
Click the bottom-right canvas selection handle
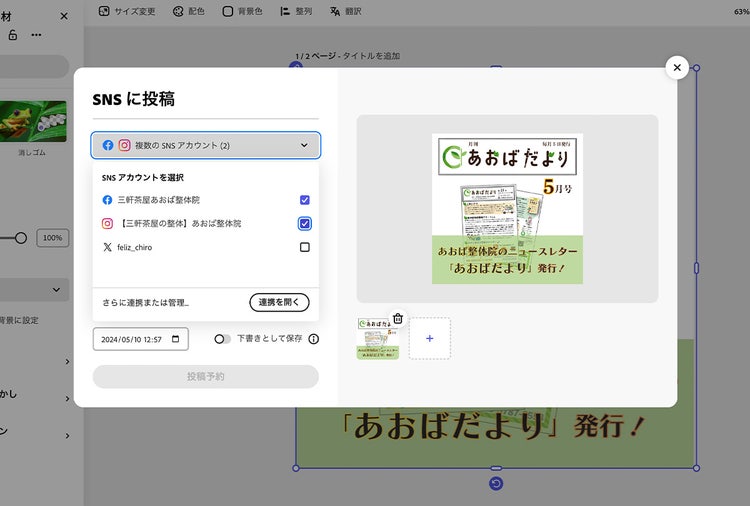click(696, 468)
